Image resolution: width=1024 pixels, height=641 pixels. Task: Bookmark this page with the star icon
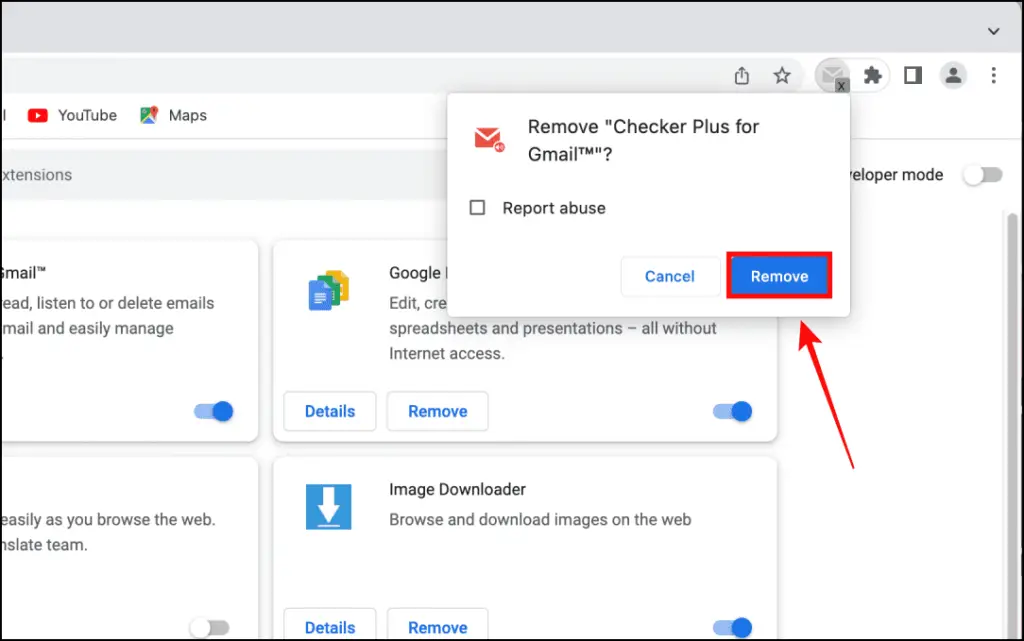click(x=782, y=76)
